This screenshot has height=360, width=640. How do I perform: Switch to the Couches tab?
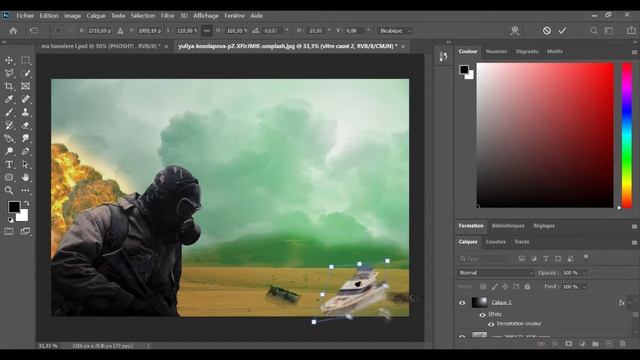click(x=496, y=242)
